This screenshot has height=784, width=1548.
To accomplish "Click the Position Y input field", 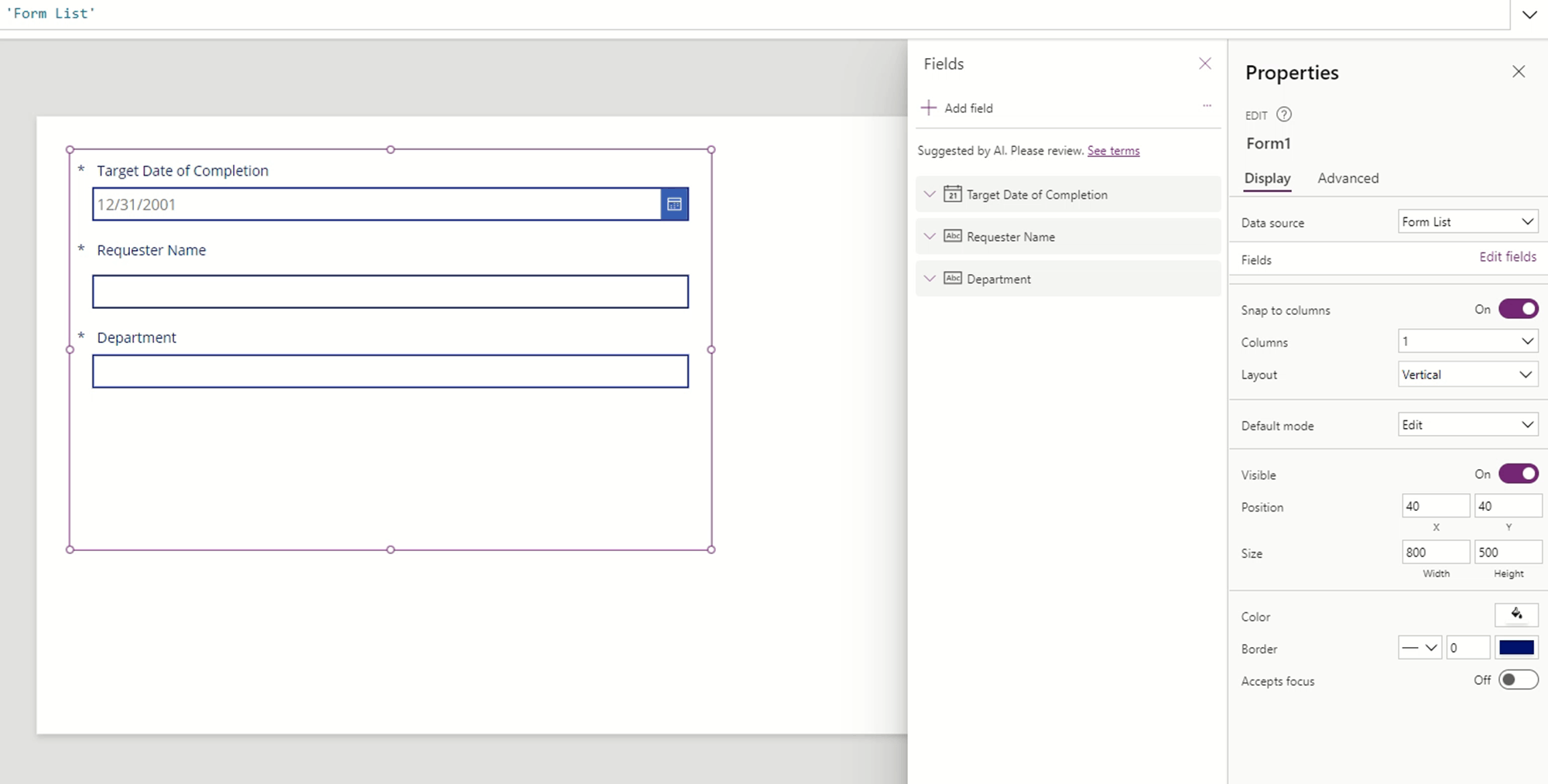I will point(1508,506).
